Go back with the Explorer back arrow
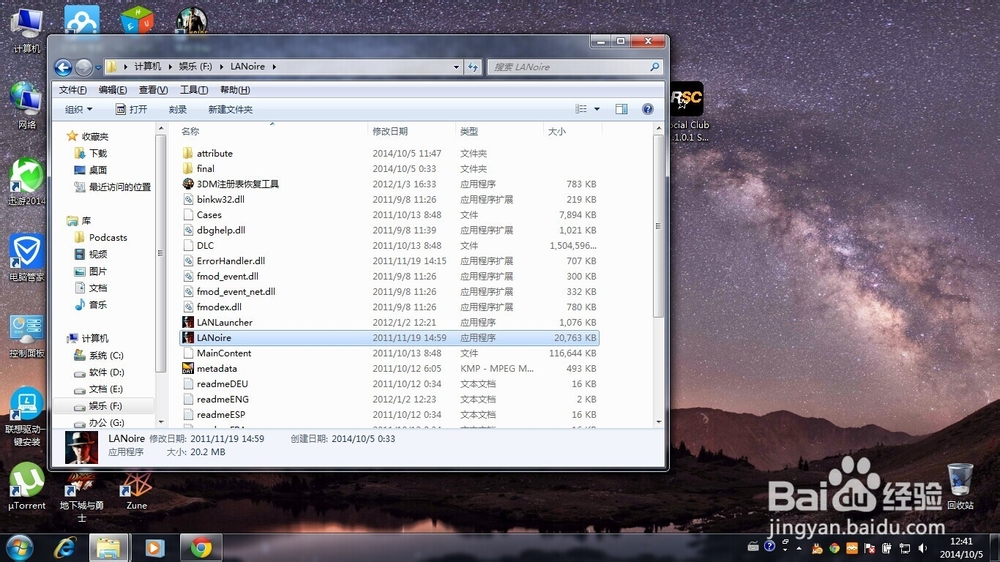Image resolution: width=1000 pixels, height=562 pixels. point(63,67)
